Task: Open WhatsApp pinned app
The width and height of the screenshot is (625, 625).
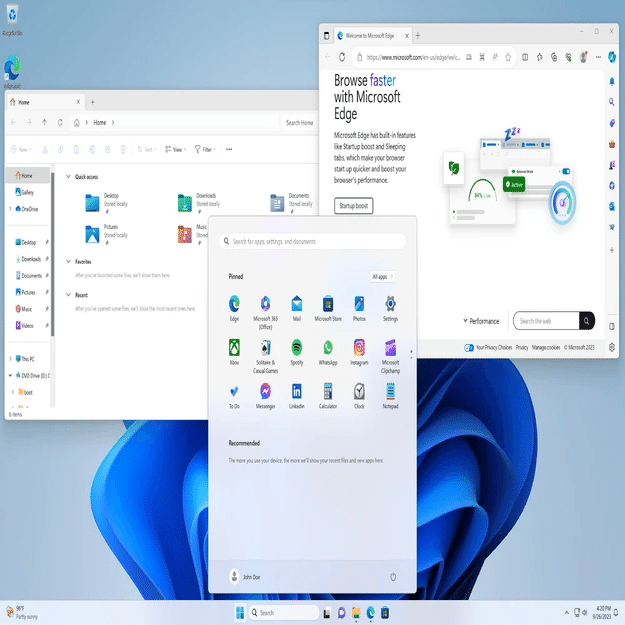Action: coord(328,352)
